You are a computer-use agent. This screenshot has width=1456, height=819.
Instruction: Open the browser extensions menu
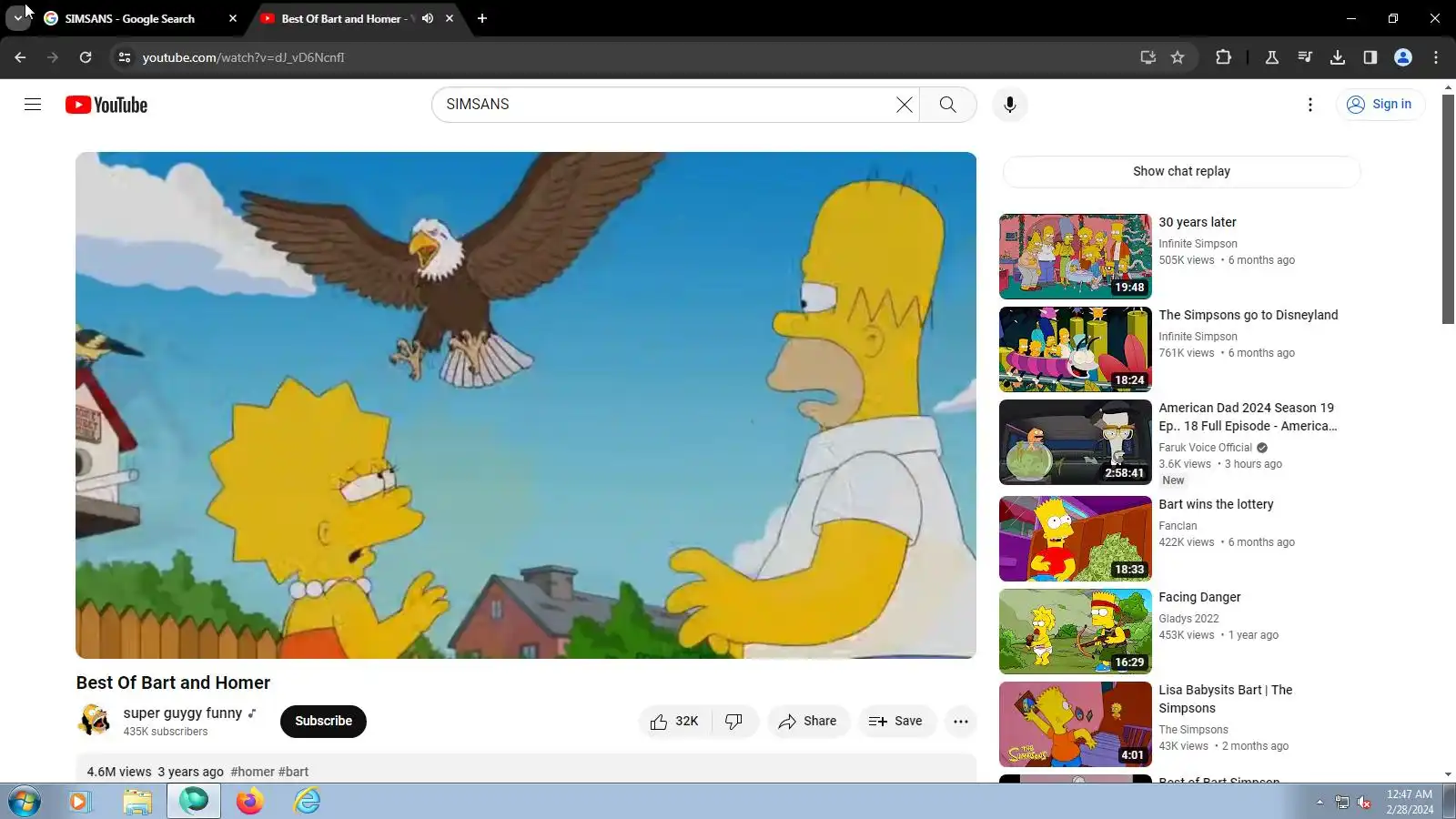[1223, 57]
